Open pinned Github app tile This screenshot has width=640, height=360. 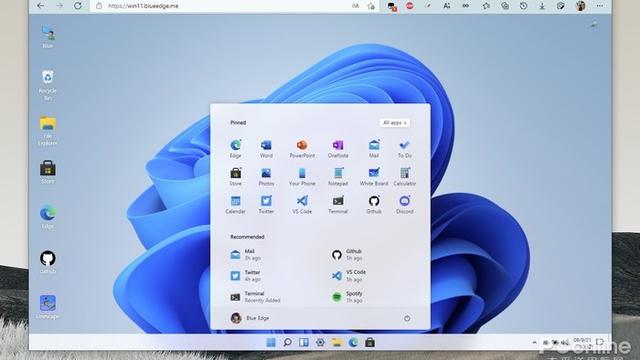(374, 204)
